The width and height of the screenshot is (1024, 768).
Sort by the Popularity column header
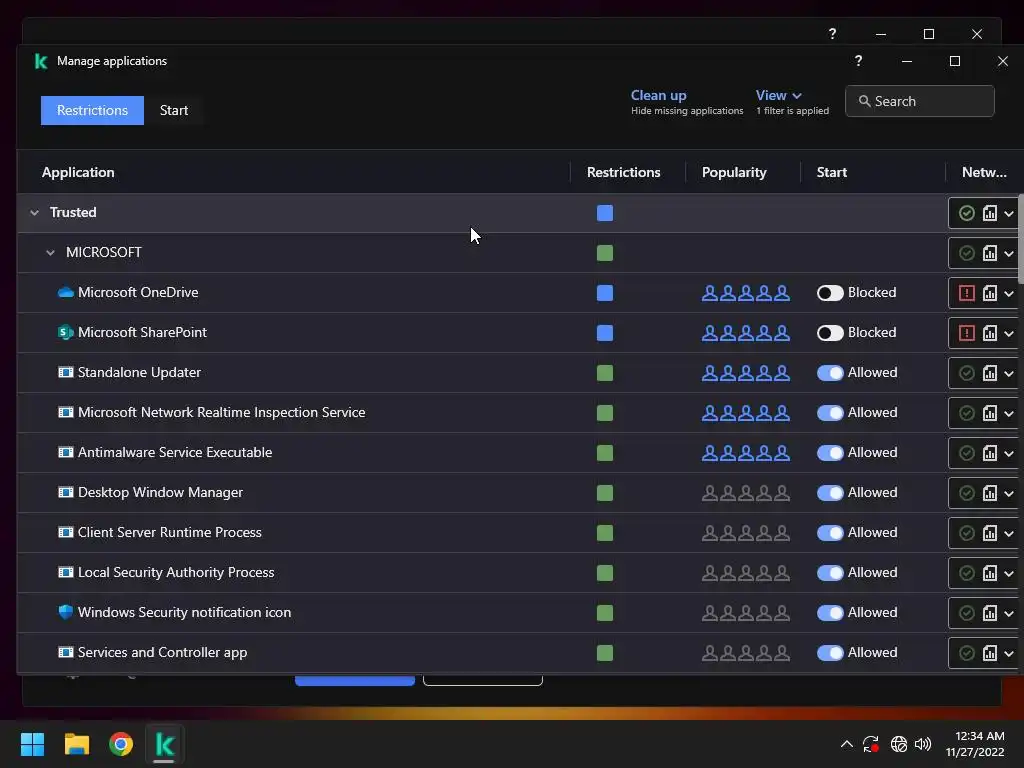734,172
